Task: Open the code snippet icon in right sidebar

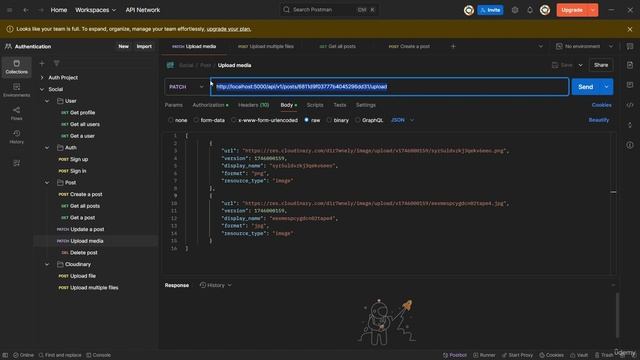Action: (x=630, y=105)
